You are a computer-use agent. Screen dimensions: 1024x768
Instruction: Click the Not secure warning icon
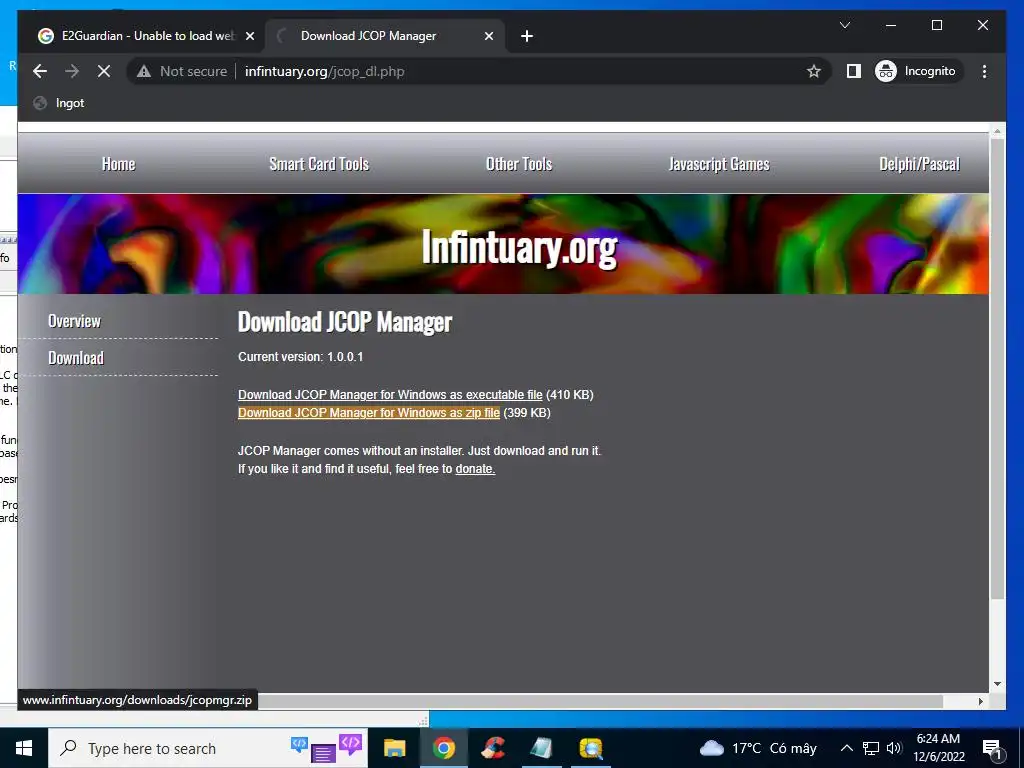(144, 71)
